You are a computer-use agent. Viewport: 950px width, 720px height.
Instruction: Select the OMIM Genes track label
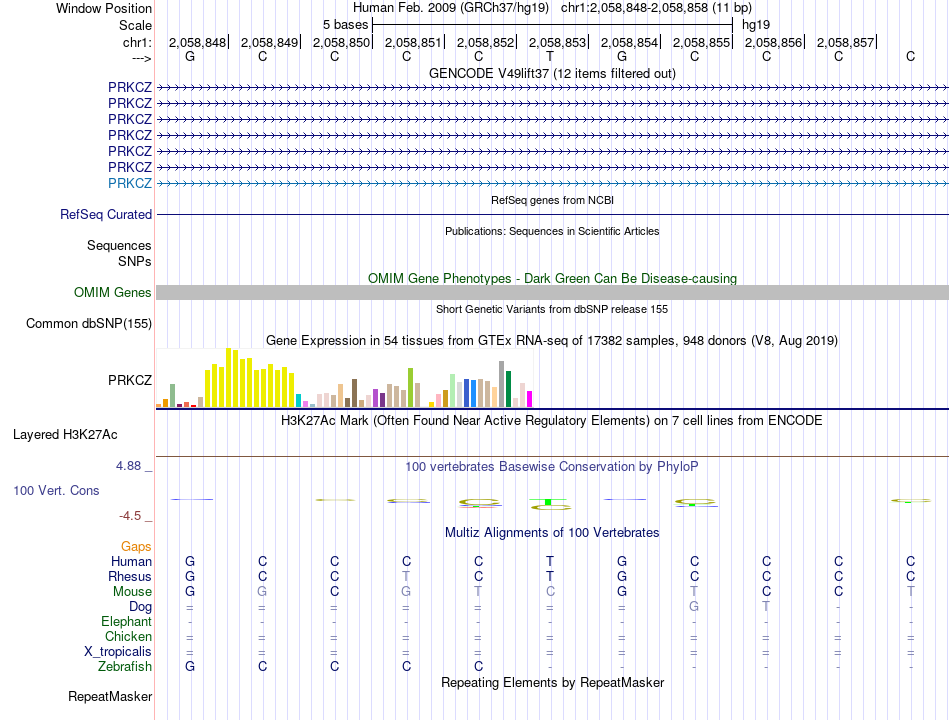coord(113,293)
